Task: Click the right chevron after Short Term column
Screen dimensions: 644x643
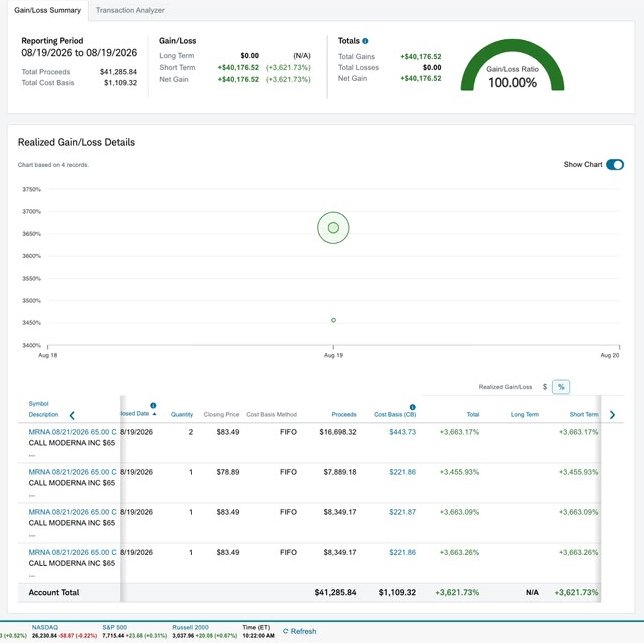Action: pyautogui.click(x=612, y=415)
